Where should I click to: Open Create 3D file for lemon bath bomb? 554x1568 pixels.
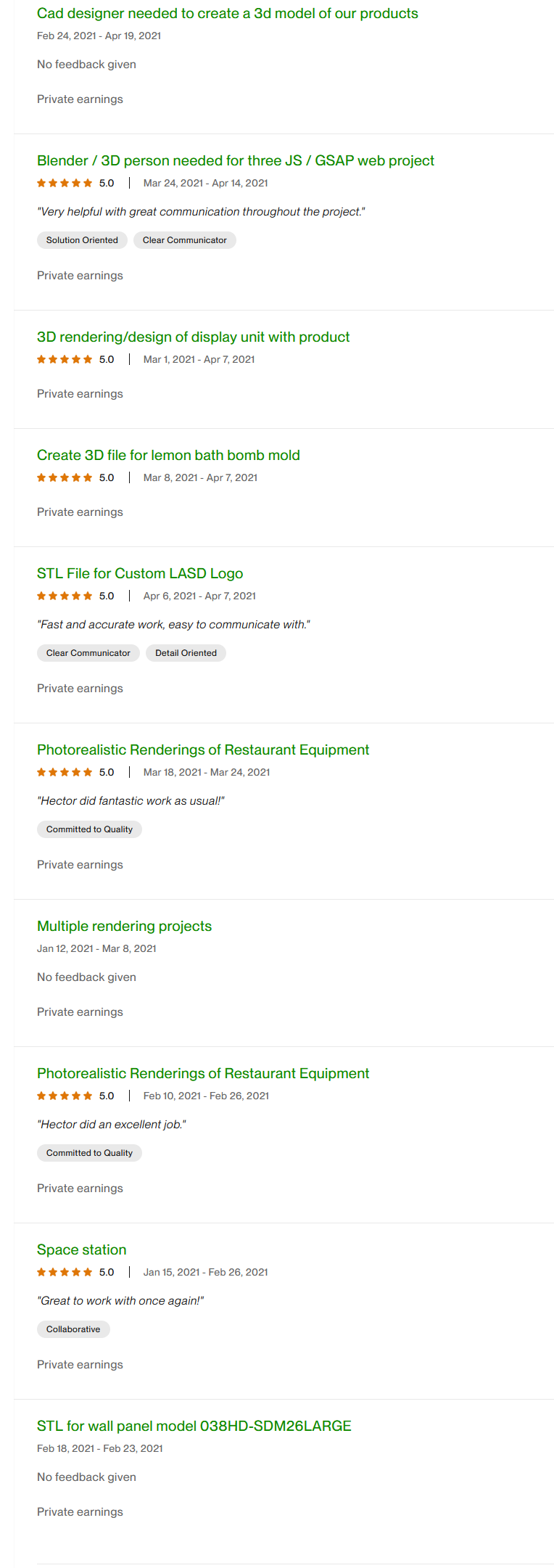tap(168, 456)
